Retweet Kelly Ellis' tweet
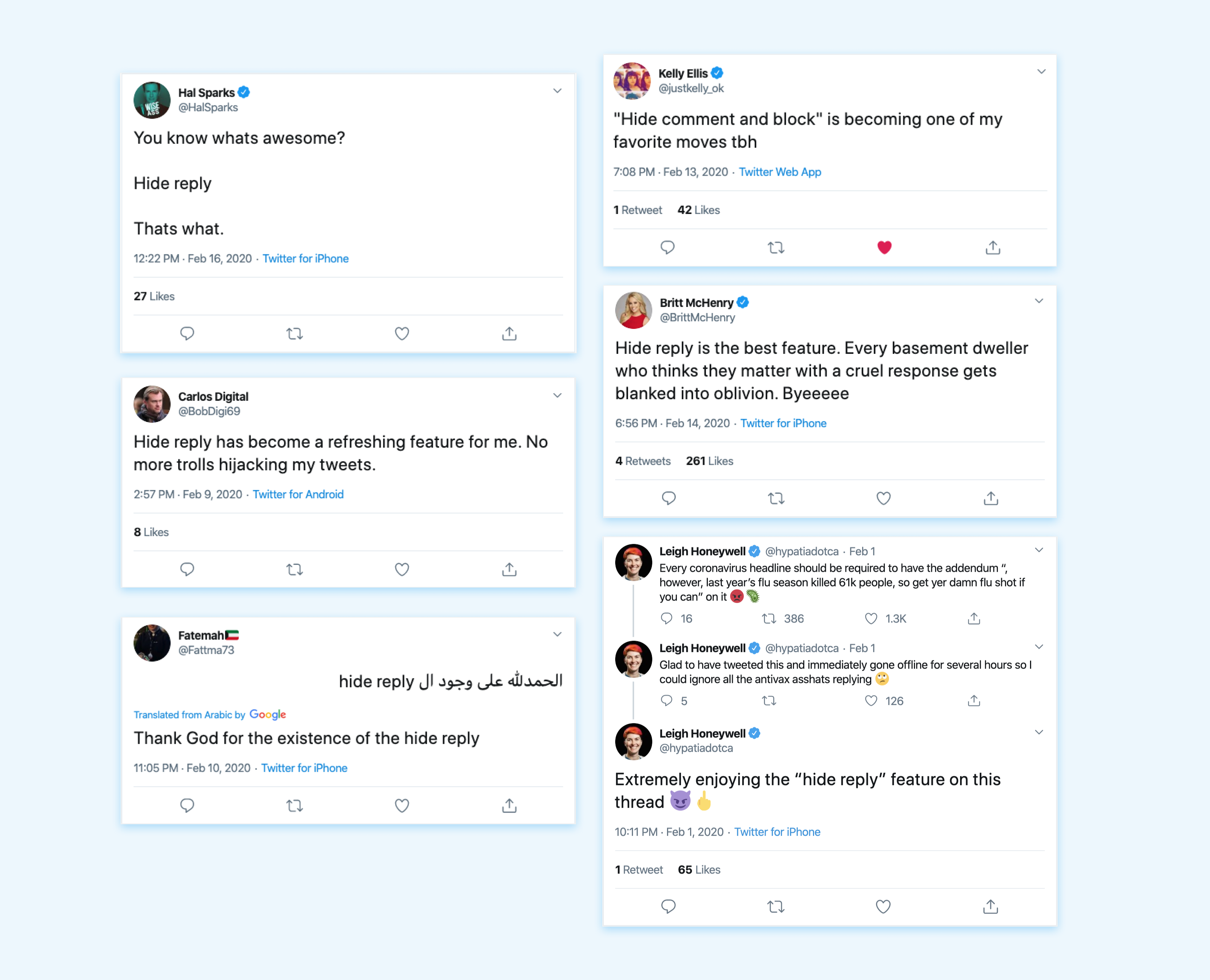1210x980 pixels. tap(776, 248)
